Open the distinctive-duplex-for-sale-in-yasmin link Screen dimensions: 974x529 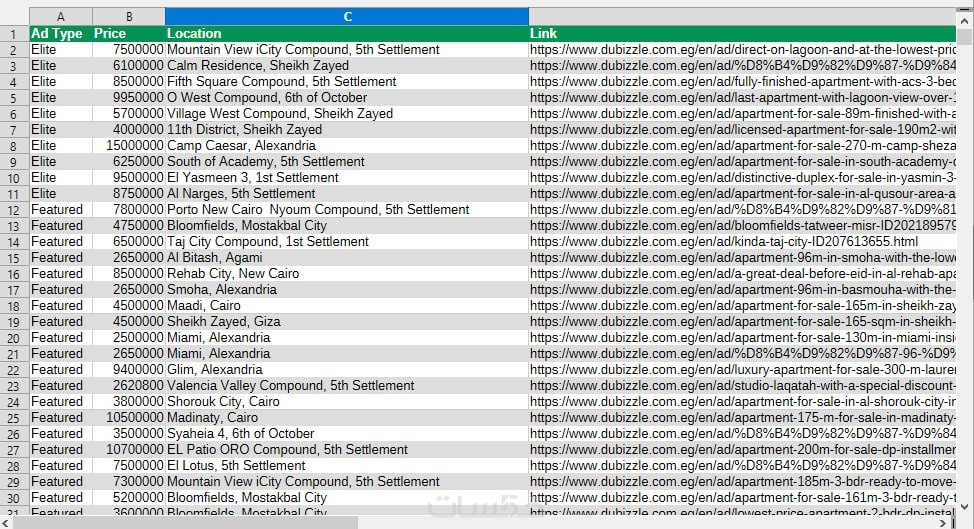[x=742, y=178]
